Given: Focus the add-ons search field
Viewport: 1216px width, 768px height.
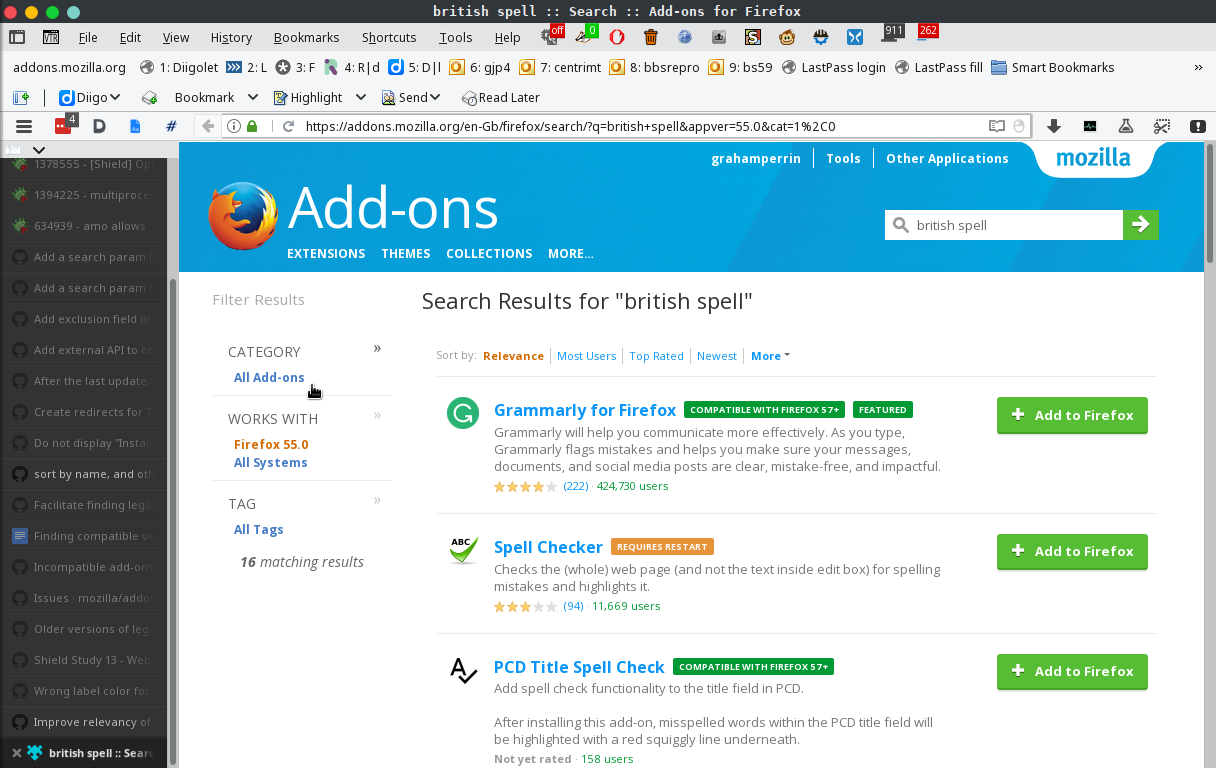Looking at the screenshot, I should pos(1004,225).
